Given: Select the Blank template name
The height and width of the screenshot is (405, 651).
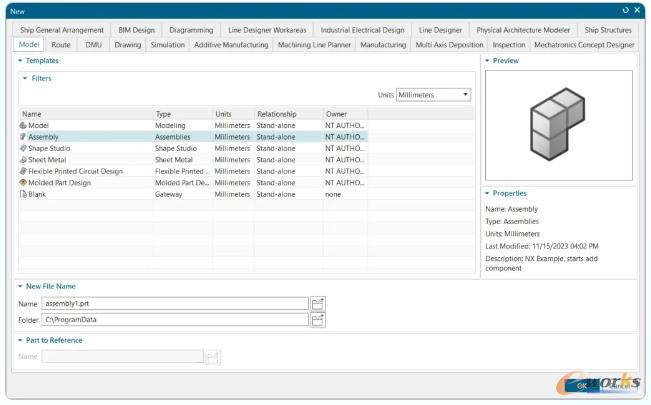Looking at the screenshot, I should pos(37,194).
